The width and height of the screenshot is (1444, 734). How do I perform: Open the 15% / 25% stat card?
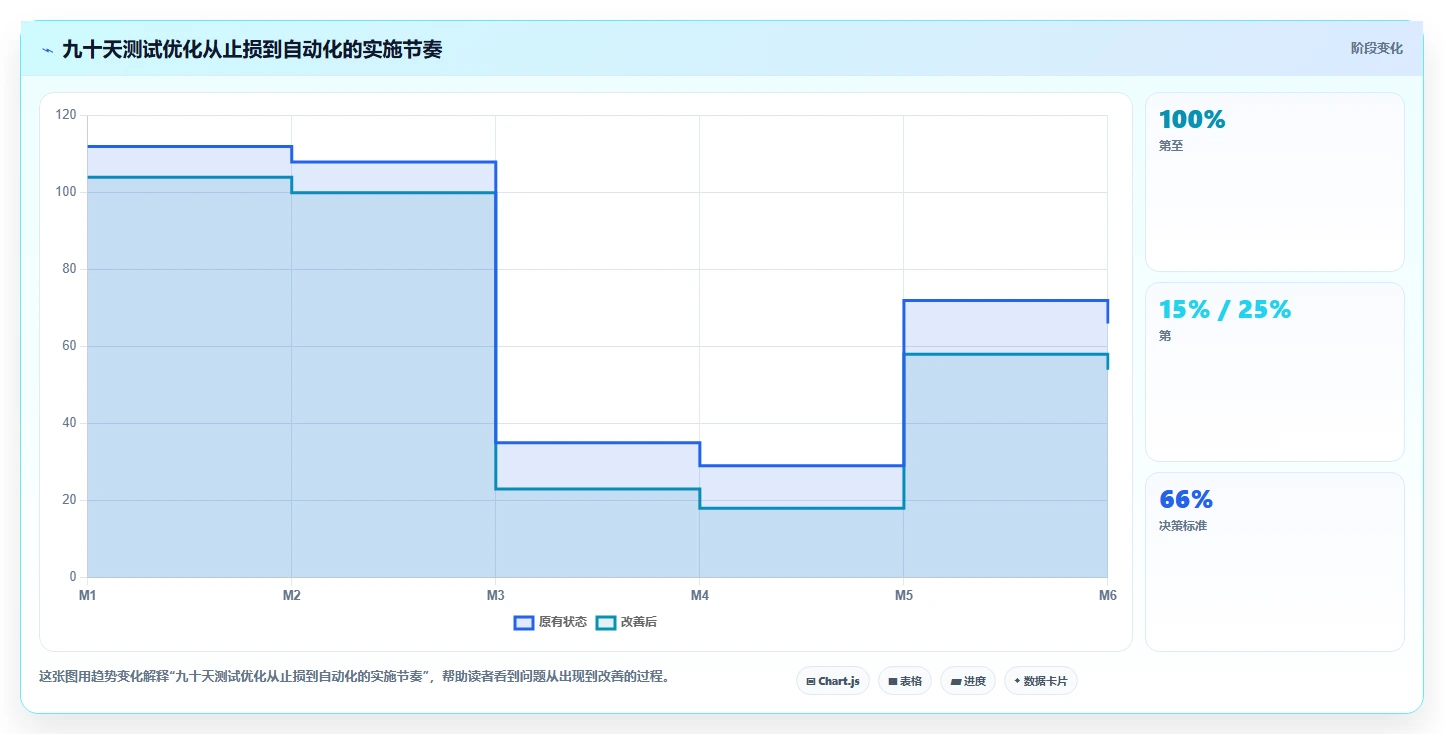point(1275,372)
